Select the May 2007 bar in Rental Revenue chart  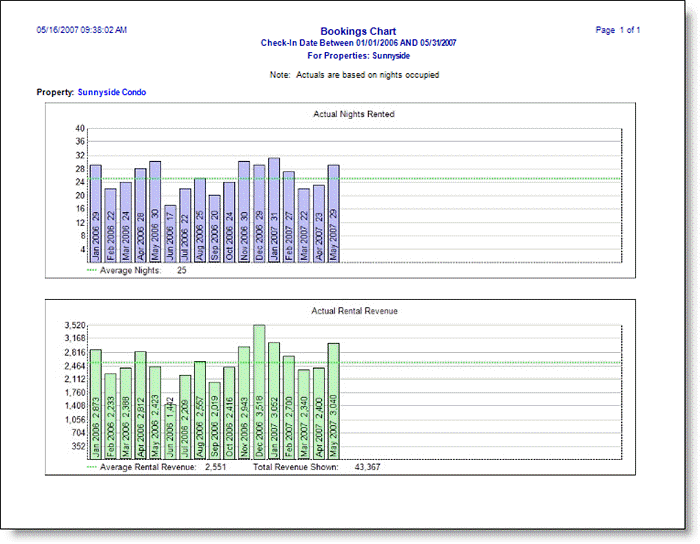(x=334, y=401)
